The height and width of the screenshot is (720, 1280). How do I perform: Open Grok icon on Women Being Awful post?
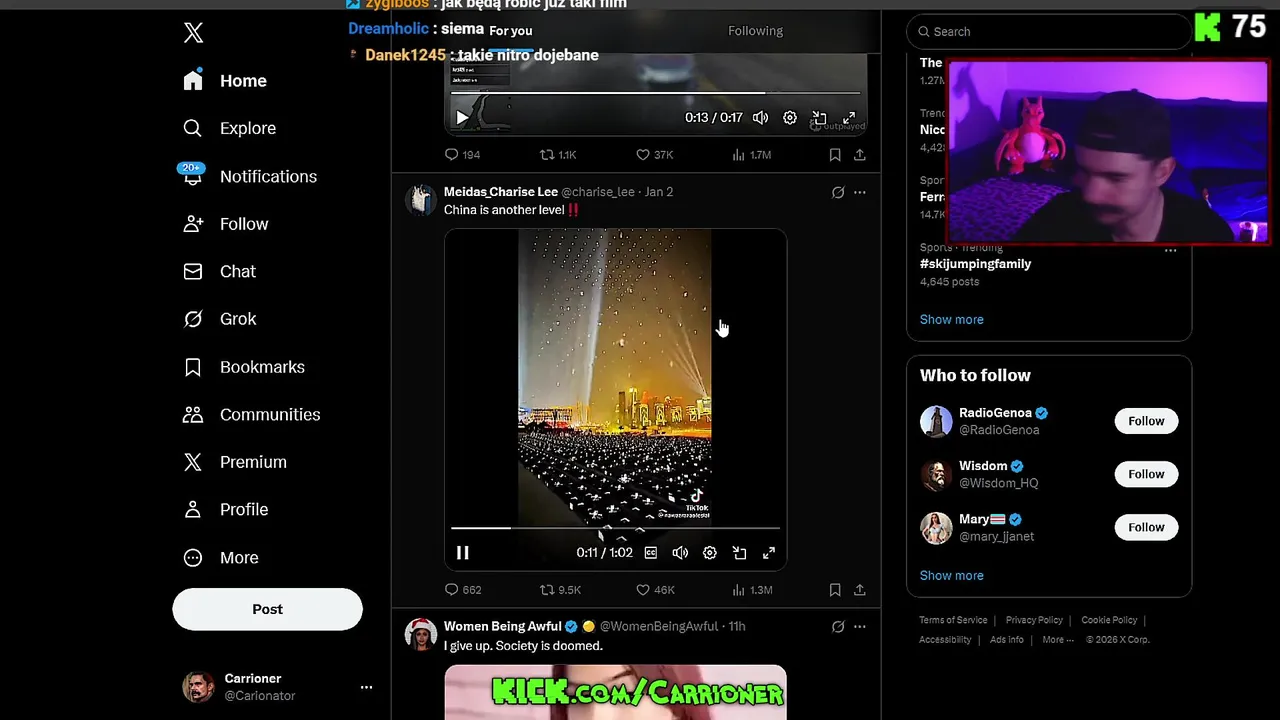[838, 627]
